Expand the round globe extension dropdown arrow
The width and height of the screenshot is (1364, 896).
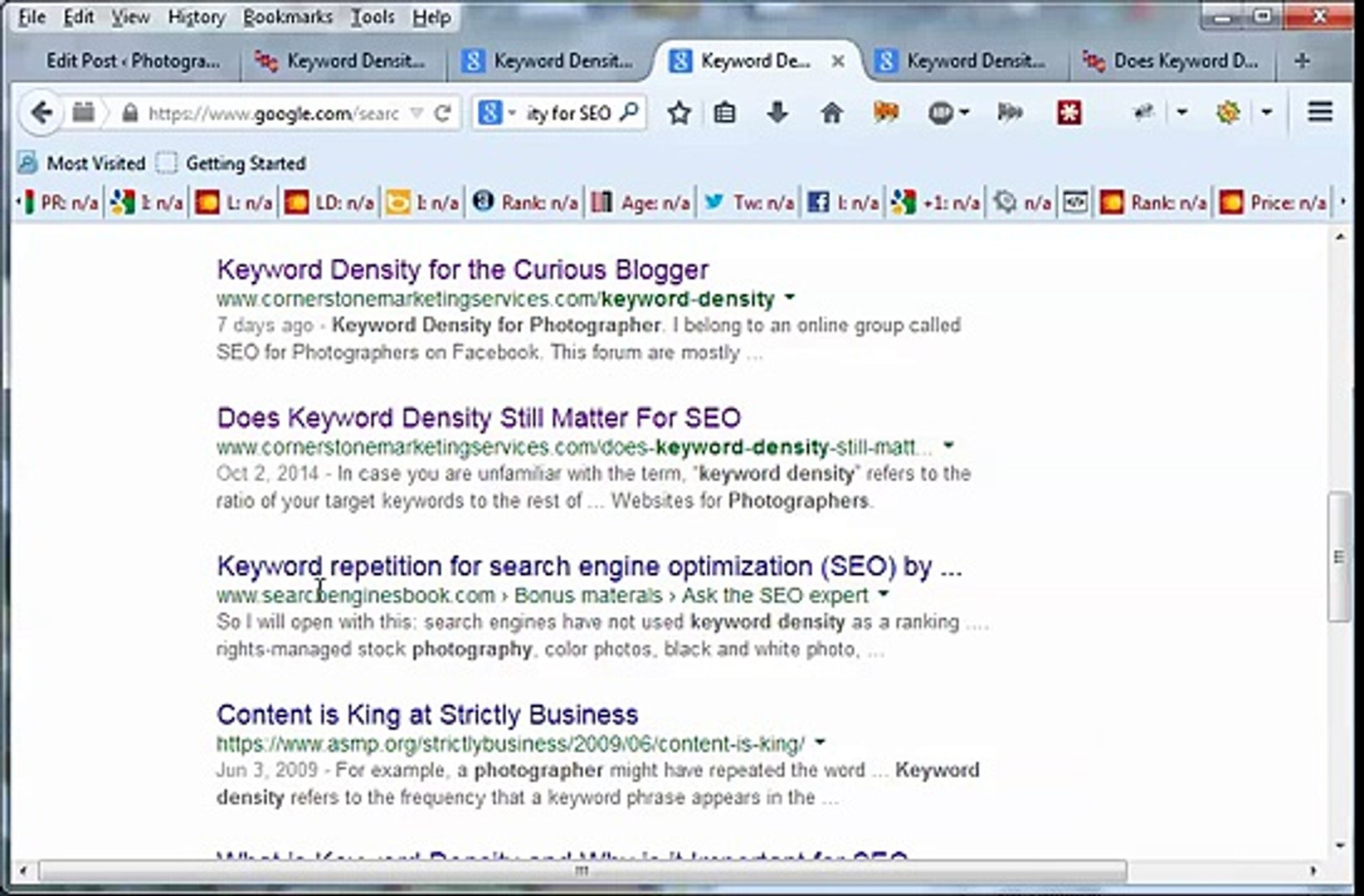(964, 112)
